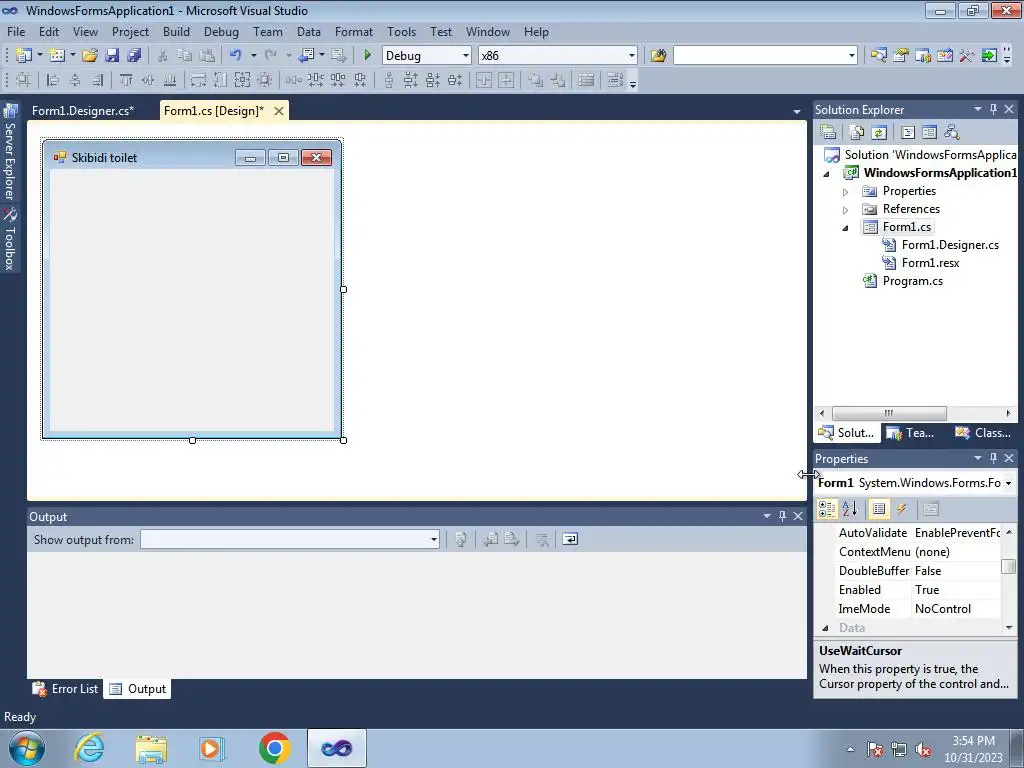Collapse the Data category in Properties
Viewport: 1024px width, 768px height.
825,628
